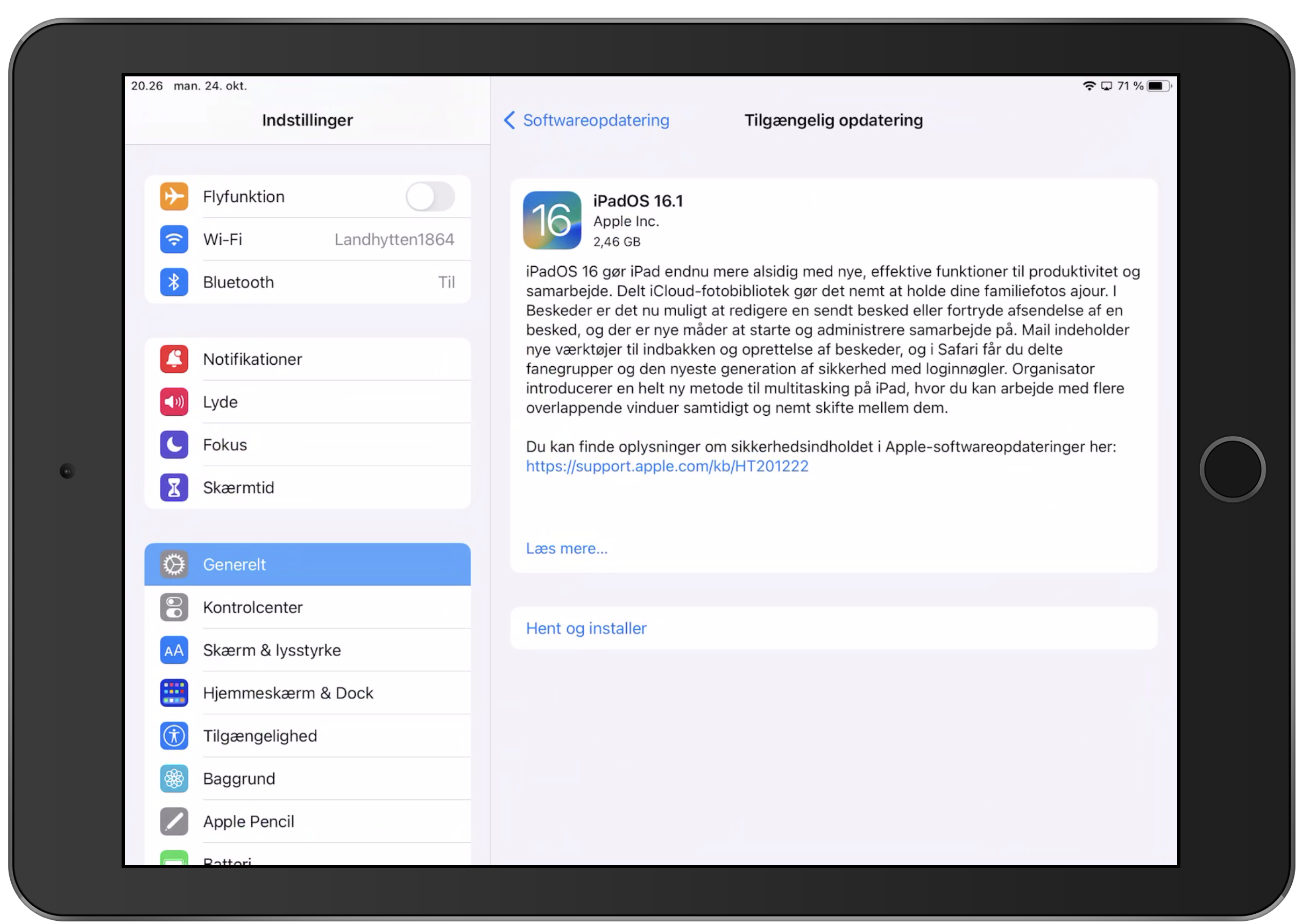Image resolution: width=1302 pixels, height=924 pixels.
Task: Tap the screen mirroring status icon
Action: pos(1106,86)
